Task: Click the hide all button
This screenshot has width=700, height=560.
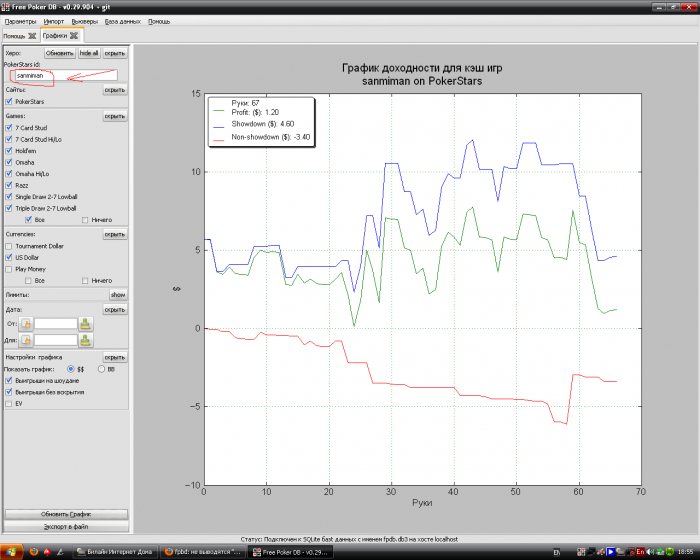Action: (x=89, y=53)
